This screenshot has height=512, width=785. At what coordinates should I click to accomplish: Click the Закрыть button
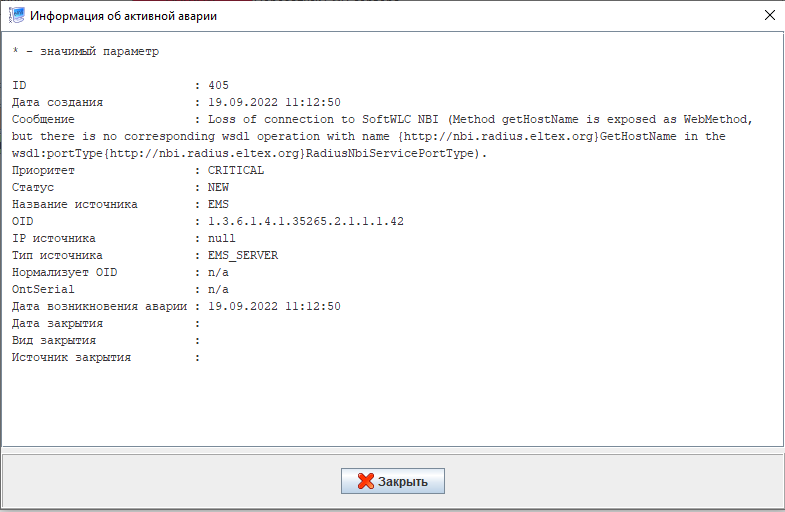[x=392, y=481]
